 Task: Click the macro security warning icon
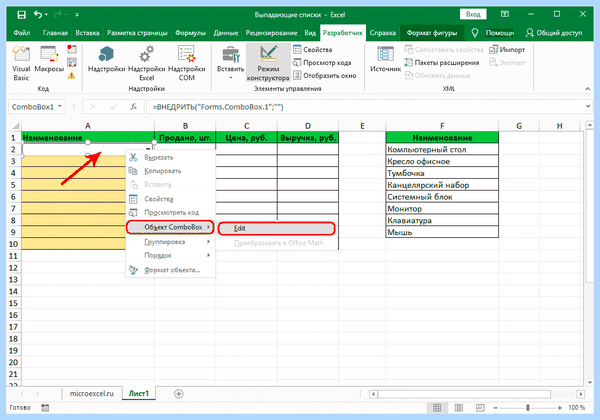(72, 75)
